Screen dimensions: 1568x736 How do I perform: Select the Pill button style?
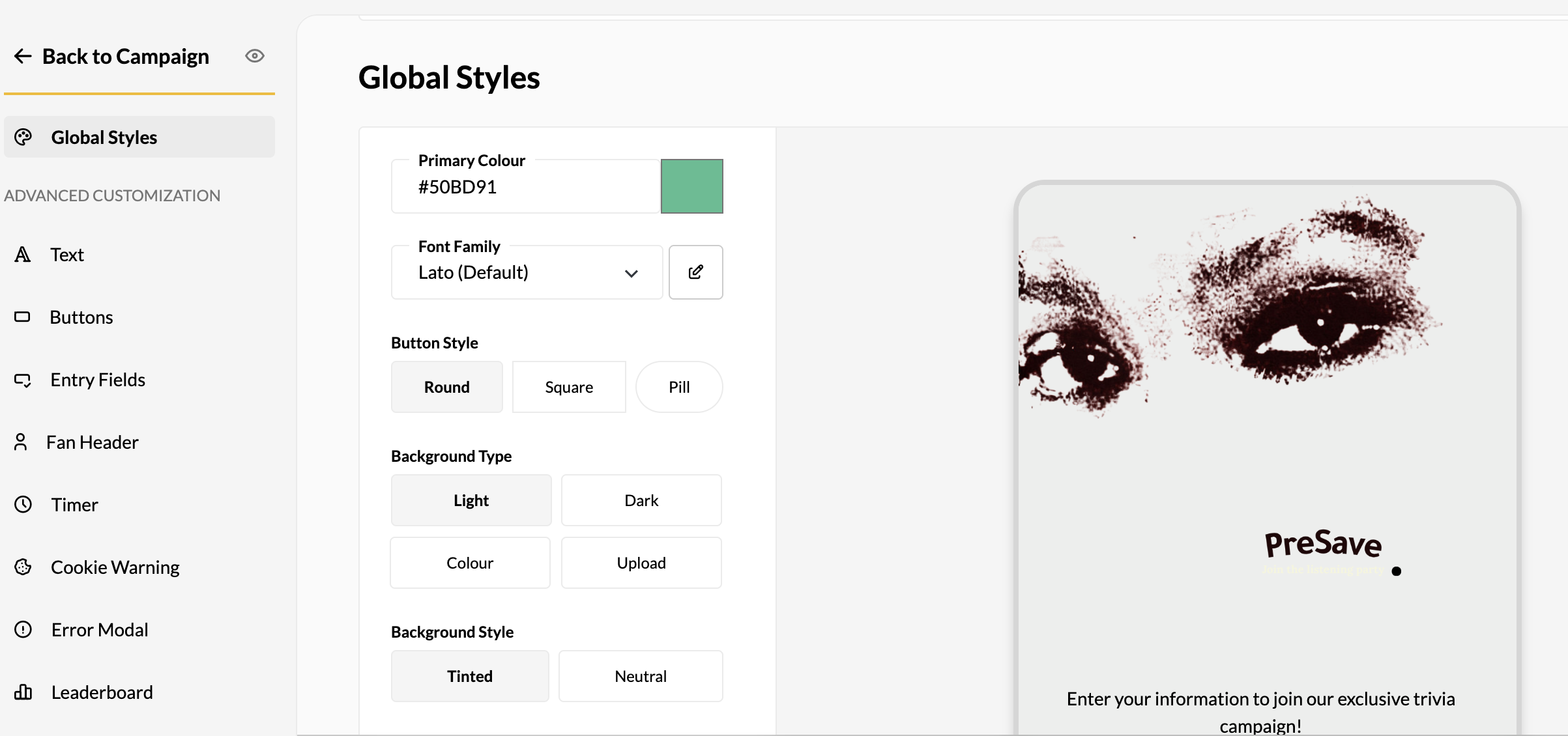click(x=679, y=387)
